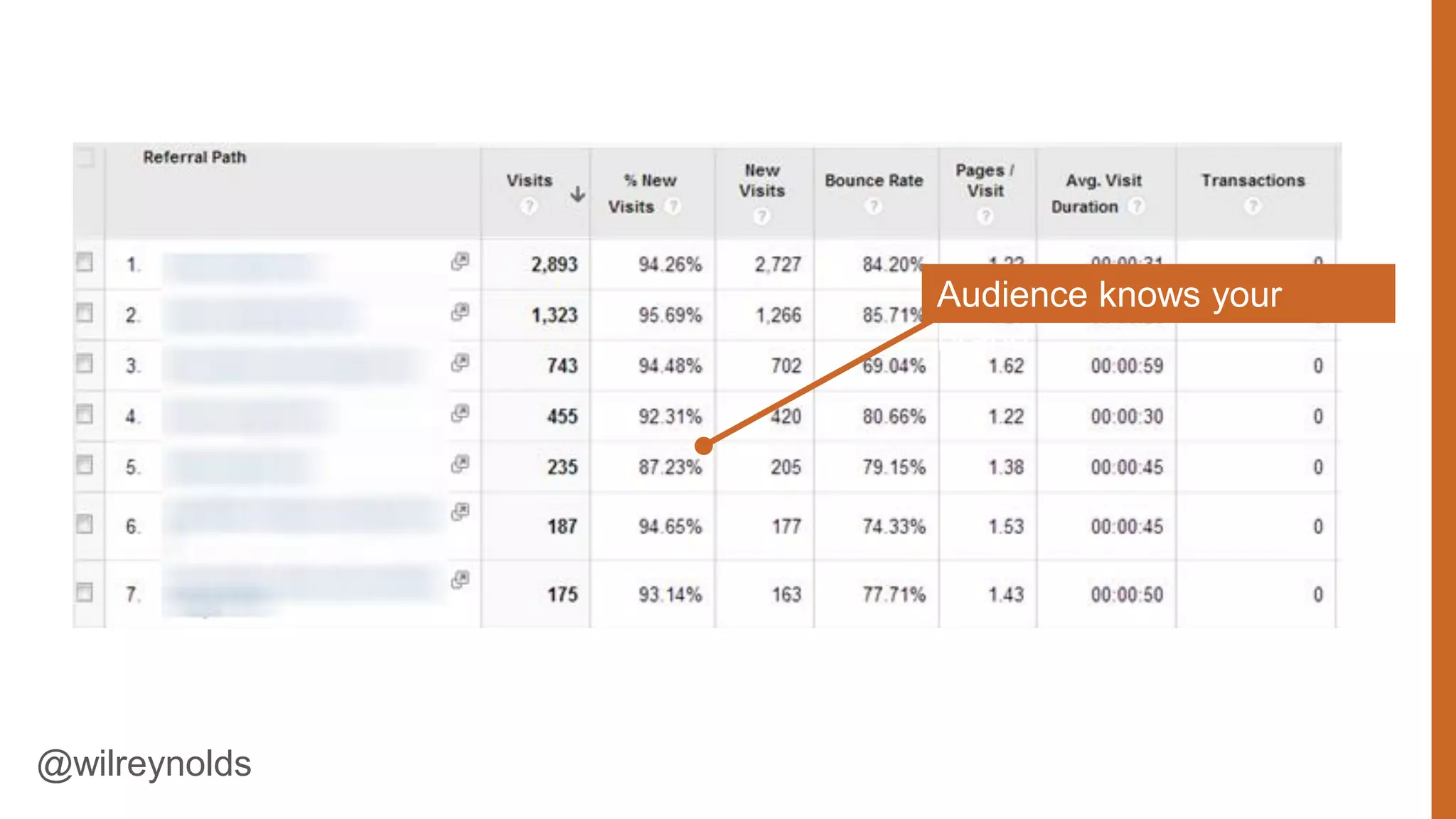Click the @wilreynolds handle text
1456x819 pixels.
click(x=144, y=764)
